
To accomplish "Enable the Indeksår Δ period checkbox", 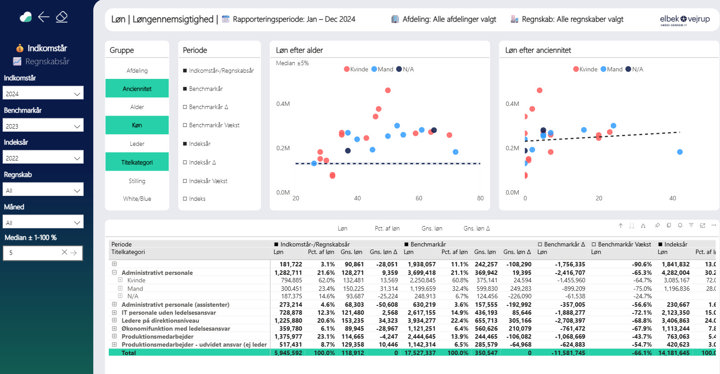I will pyautogui.click(x=185, y=162).
